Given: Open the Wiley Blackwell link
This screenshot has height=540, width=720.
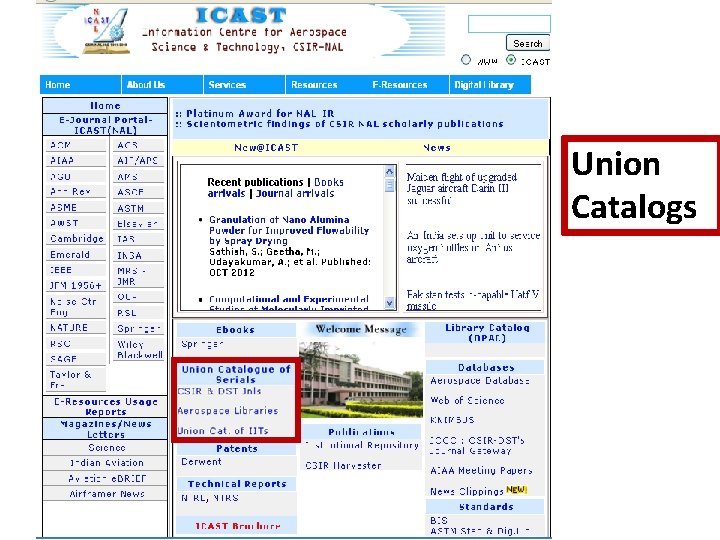Looking at the screenshot, I should coord(140,349).
